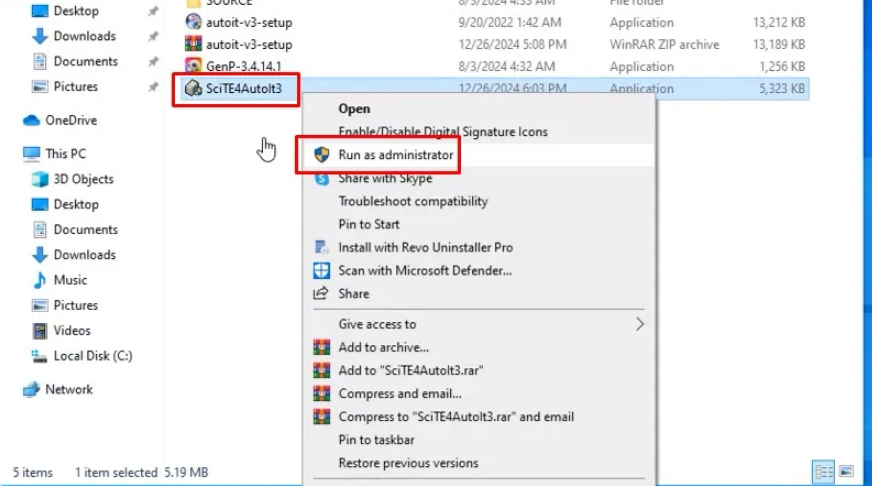Switch to details view layout in status bar
Screen dimensions: 872x486
click(x=825, y=471)
